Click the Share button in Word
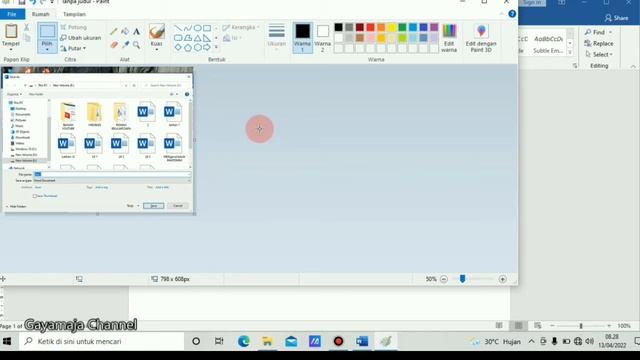Image resolution: width=640 pixels, height=360 pixels. [616, 18]
